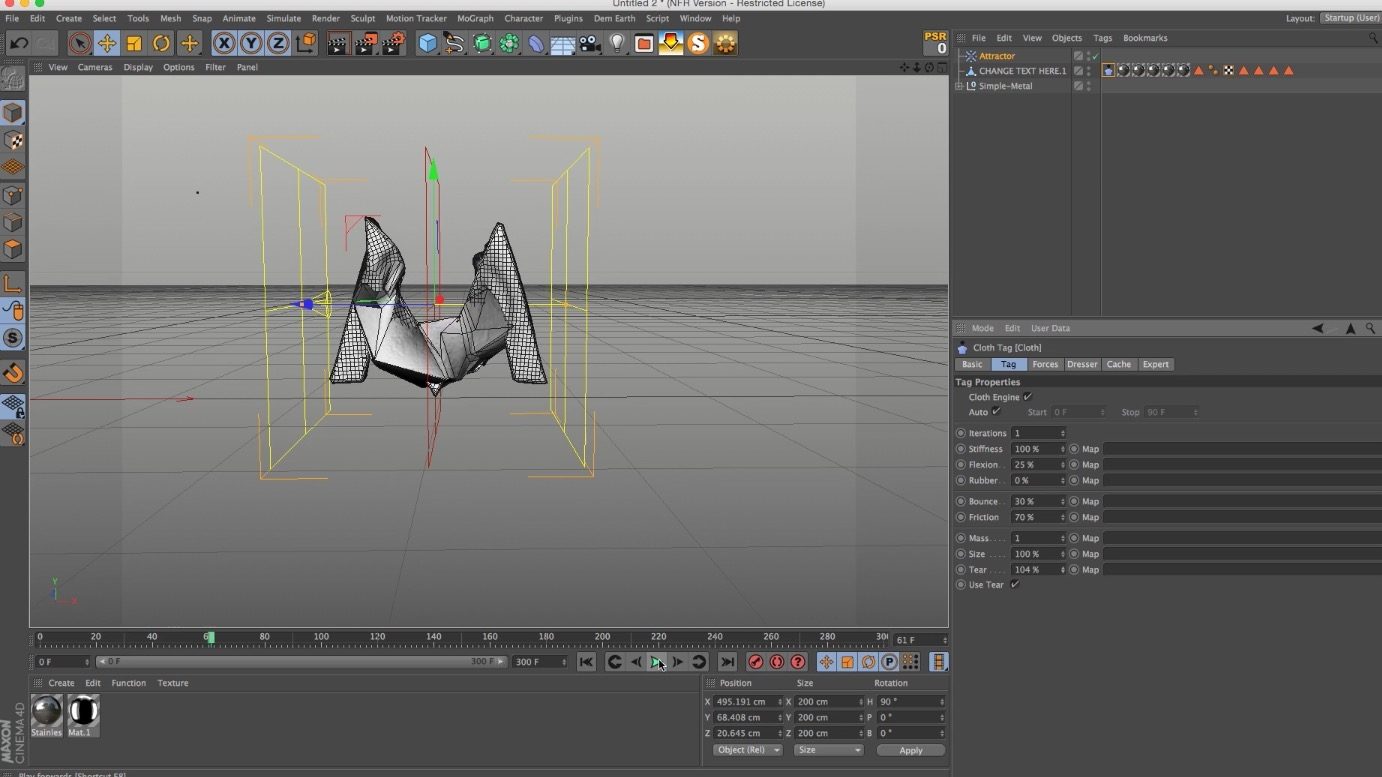
Task: Click the Bounce Map radio button
Action: pyautogui.click(x=1075, y=501)
